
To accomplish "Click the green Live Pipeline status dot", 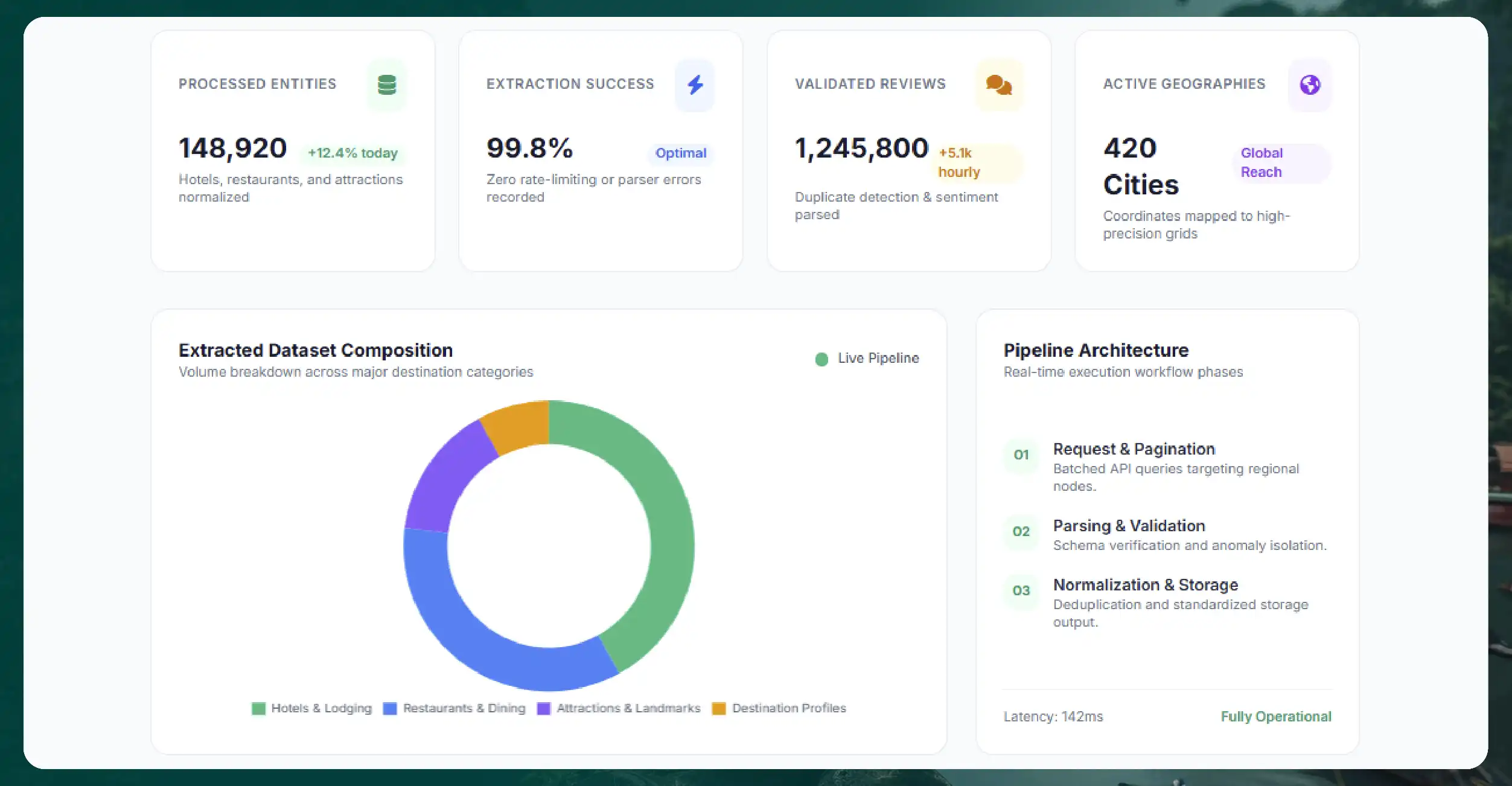I will [821, 359].
